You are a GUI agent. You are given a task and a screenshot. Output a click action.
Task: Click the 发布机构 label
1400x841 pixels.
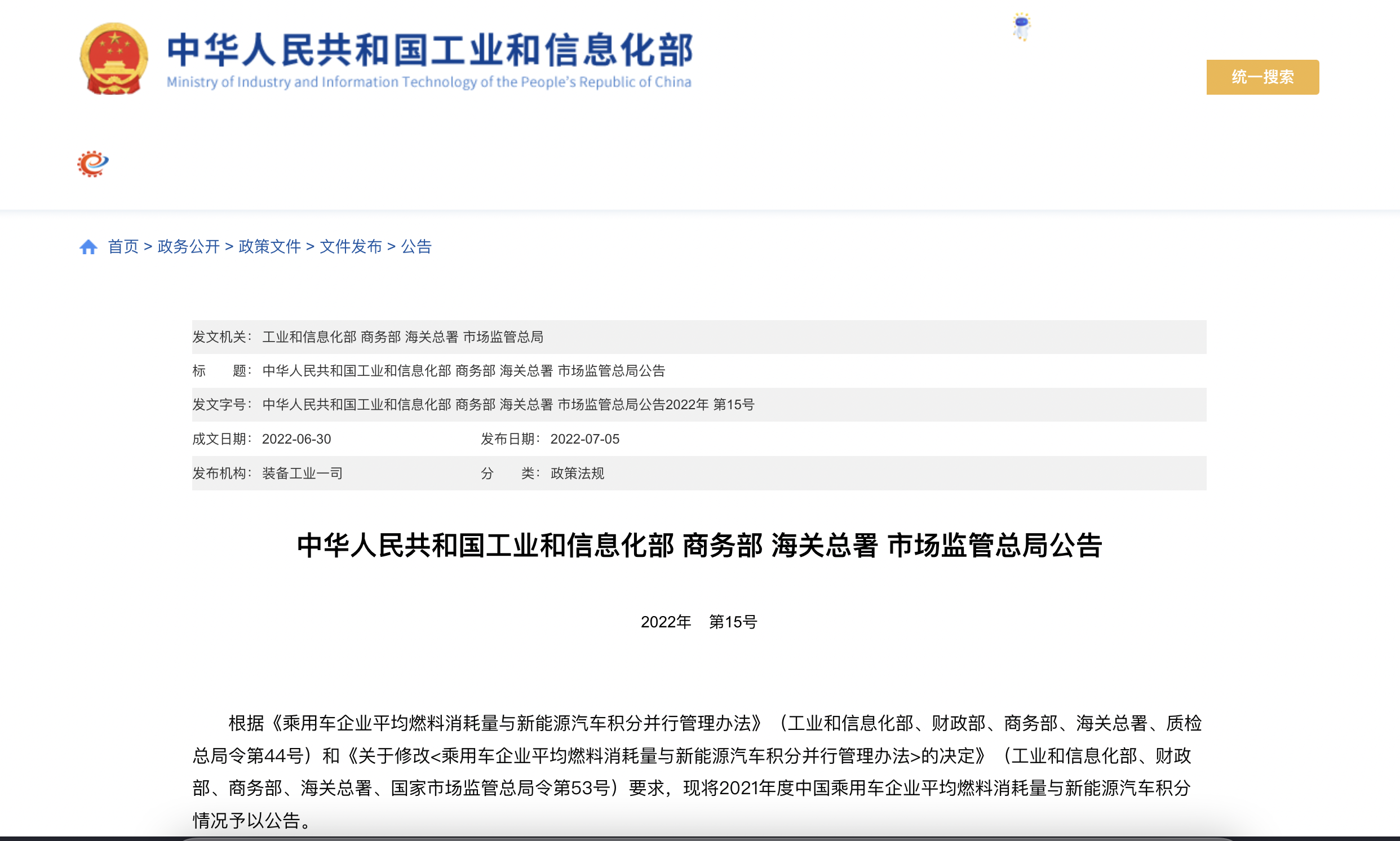pos(222,473)
